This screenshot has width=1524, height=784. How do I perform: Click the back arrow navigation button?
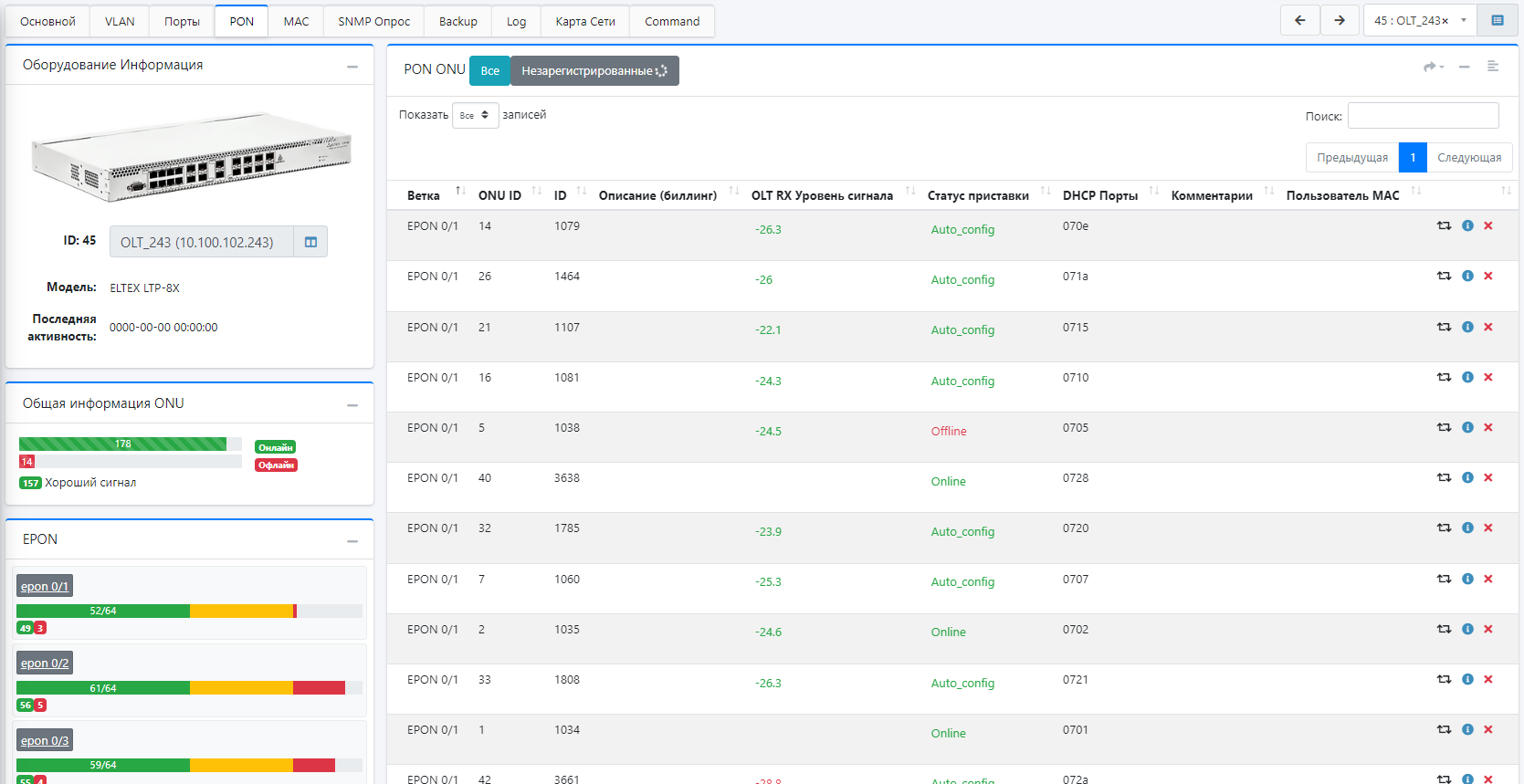tap(1299, 20)
